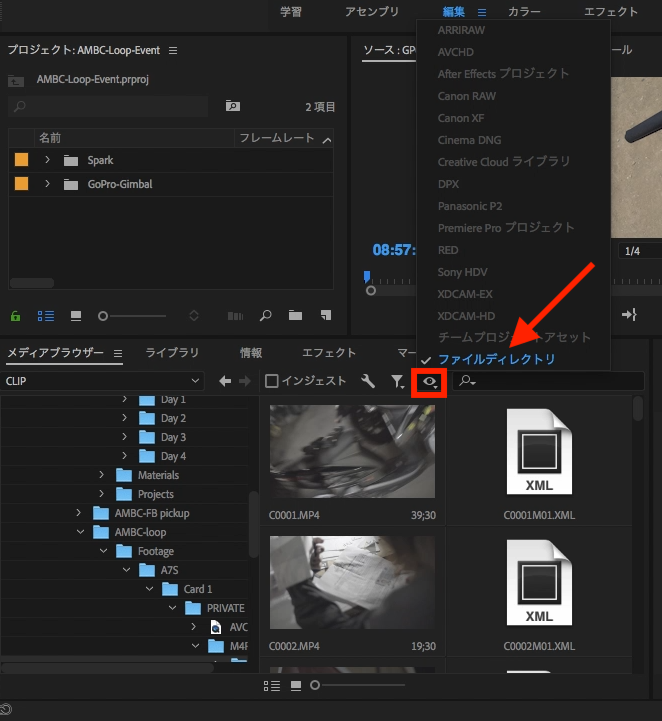Click the Media Browser search icon
The height and width of the screenshot is (721, 662).
coord(467,381)
